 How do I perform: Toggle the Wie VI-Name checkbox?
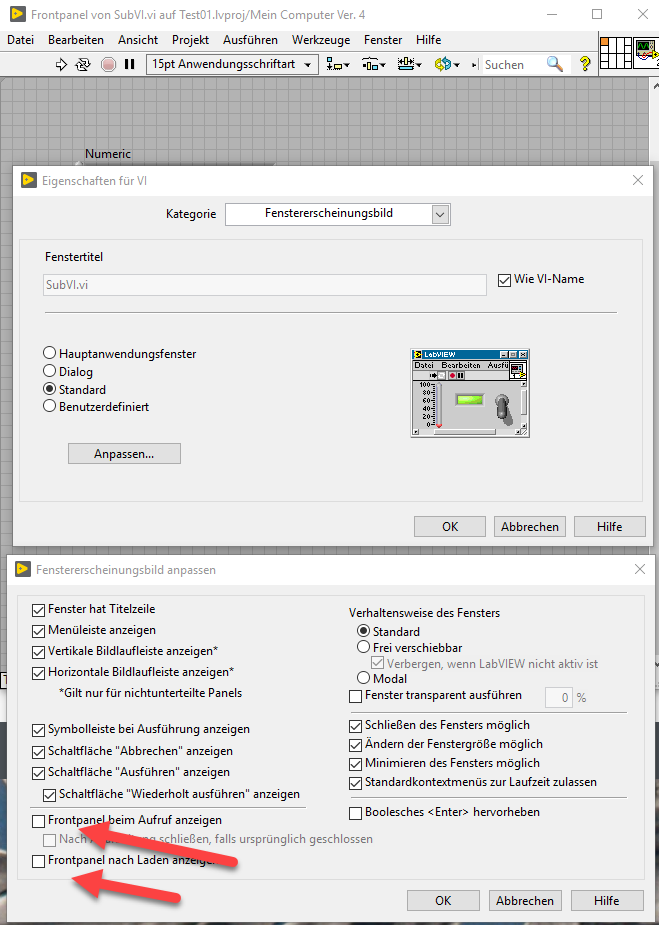503,280
